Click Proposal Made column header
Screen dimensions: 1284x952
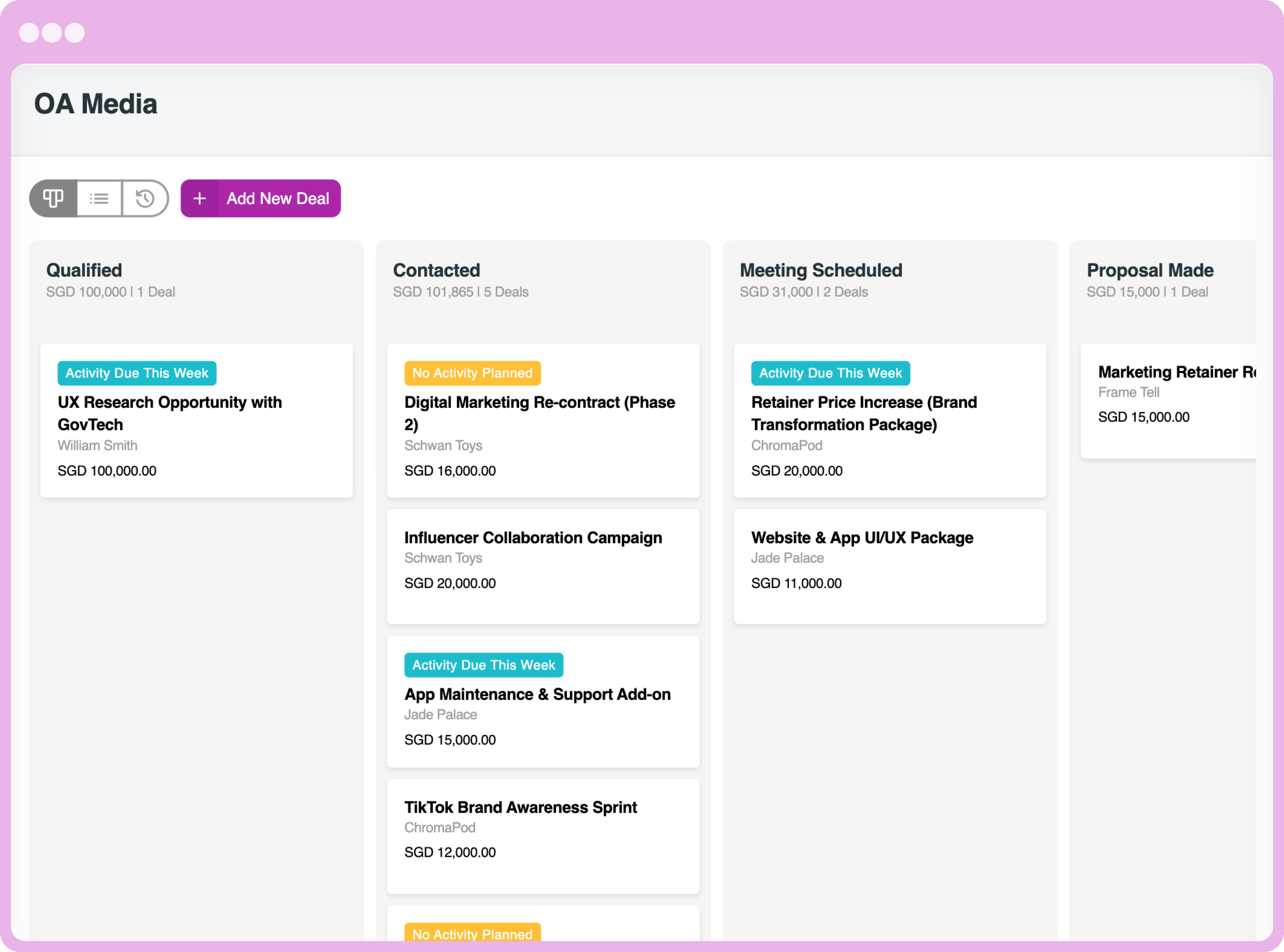(1149, 270)
